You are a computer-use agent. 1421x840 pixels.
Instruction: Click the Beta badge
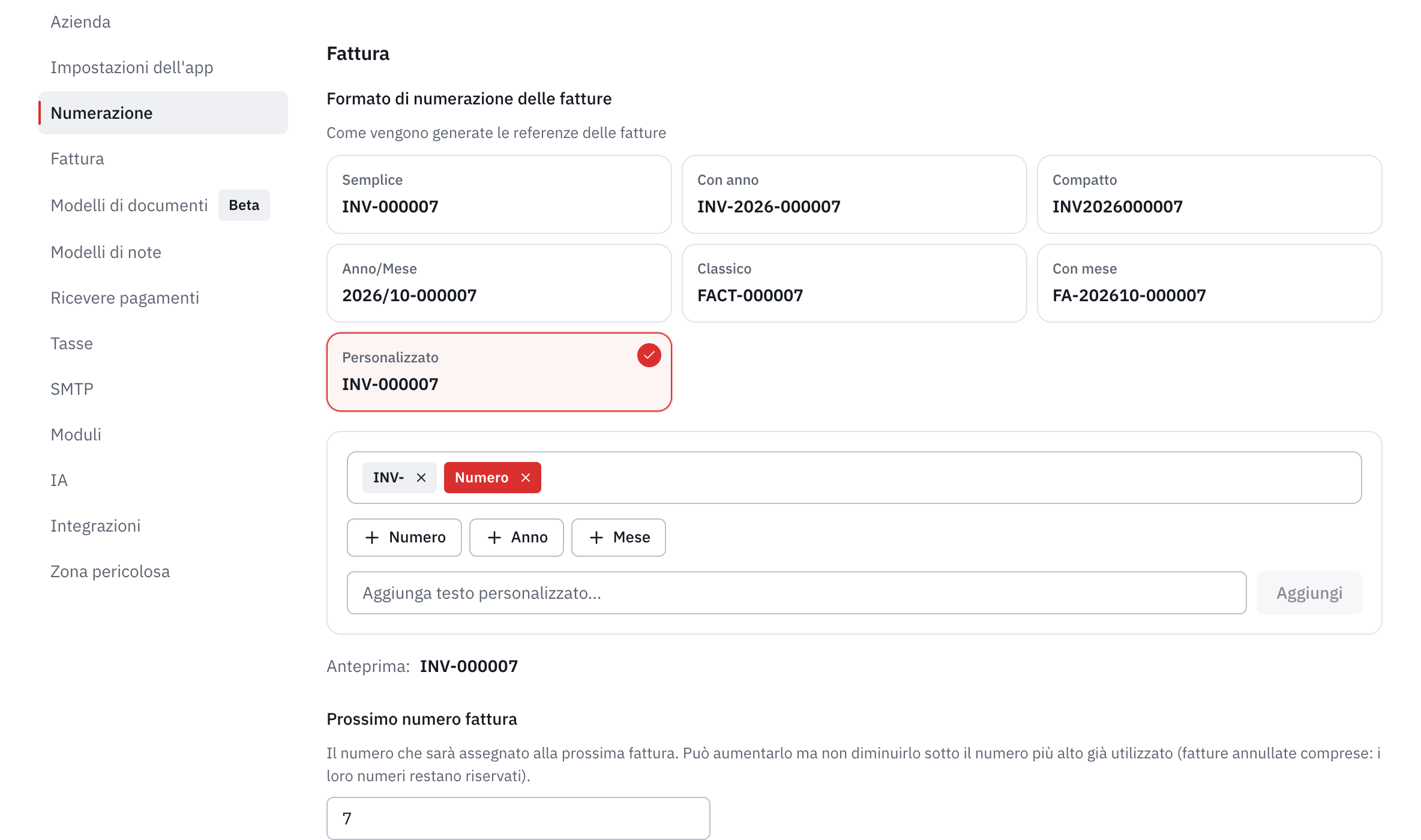(244, 205)
